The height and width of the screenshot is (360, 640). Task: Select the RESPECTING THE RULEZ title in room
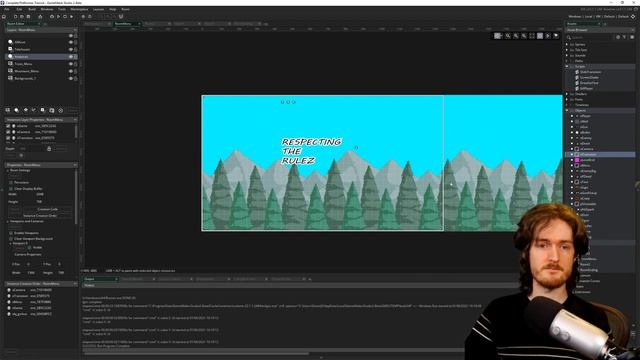point(311,151)
